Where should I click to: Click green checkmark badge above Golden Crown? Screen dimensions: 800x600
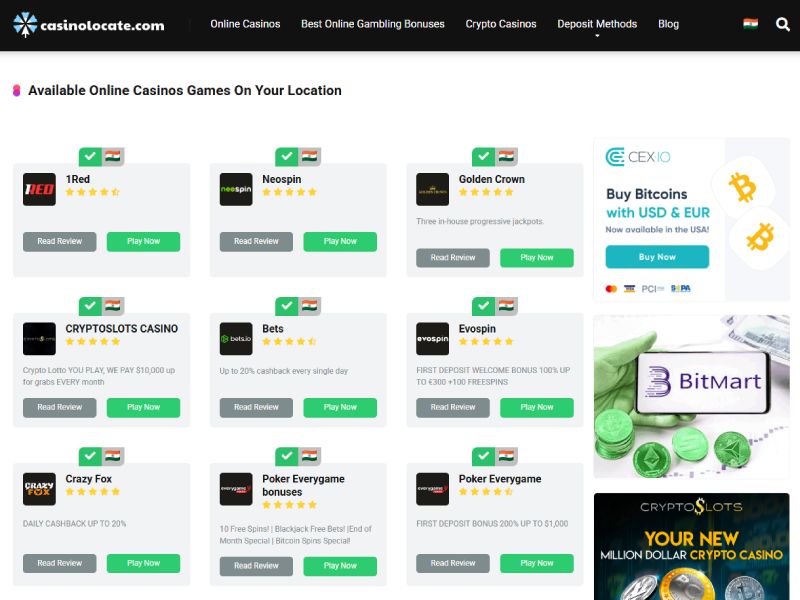tap(483, 157)
